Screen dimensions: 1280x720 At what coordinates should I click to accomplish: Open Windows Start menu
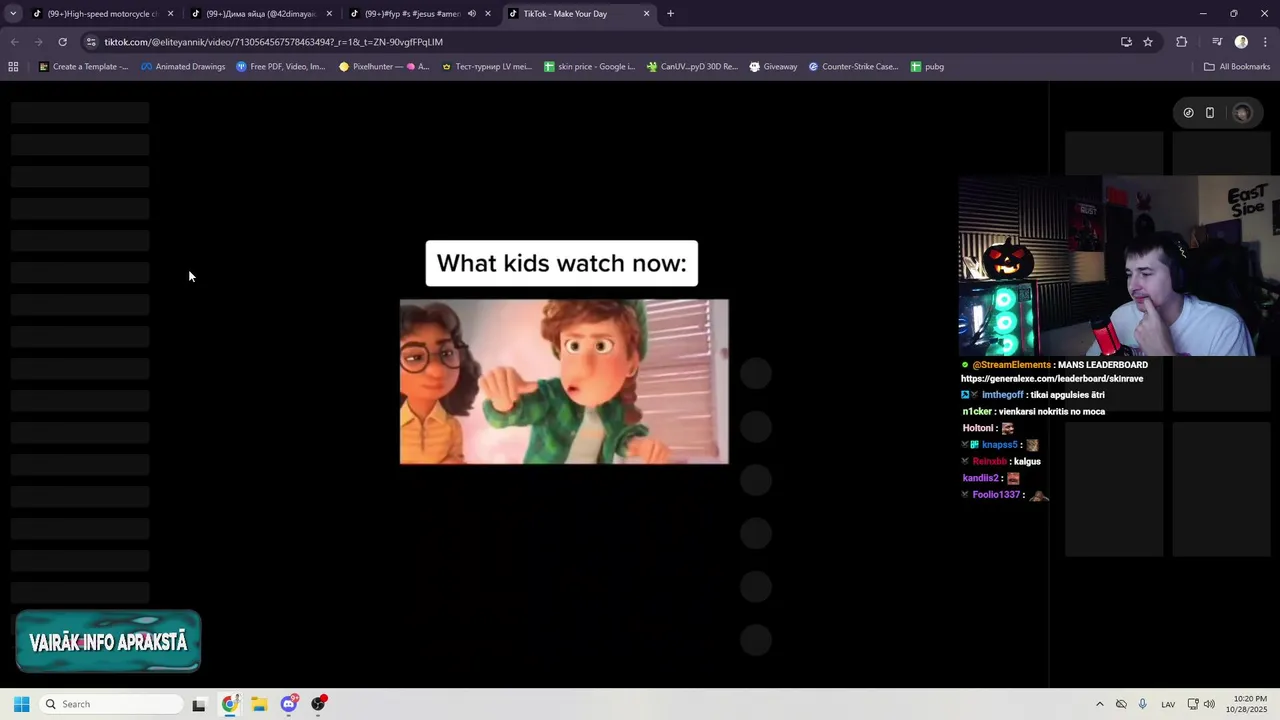click(x=21, y=704)
